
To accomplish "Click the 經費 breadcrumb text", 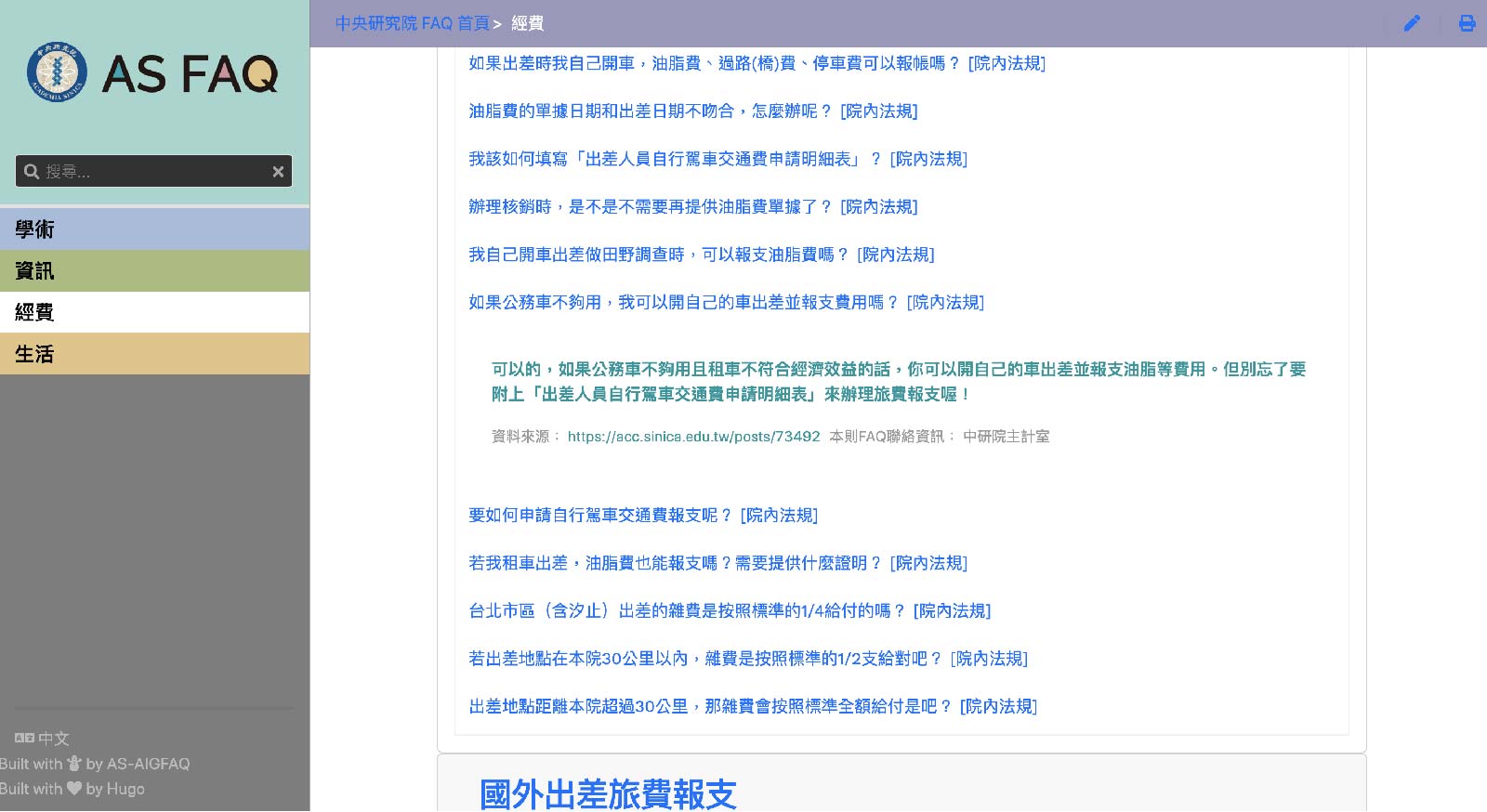I will pyautogui.click(x=528, y=23).
